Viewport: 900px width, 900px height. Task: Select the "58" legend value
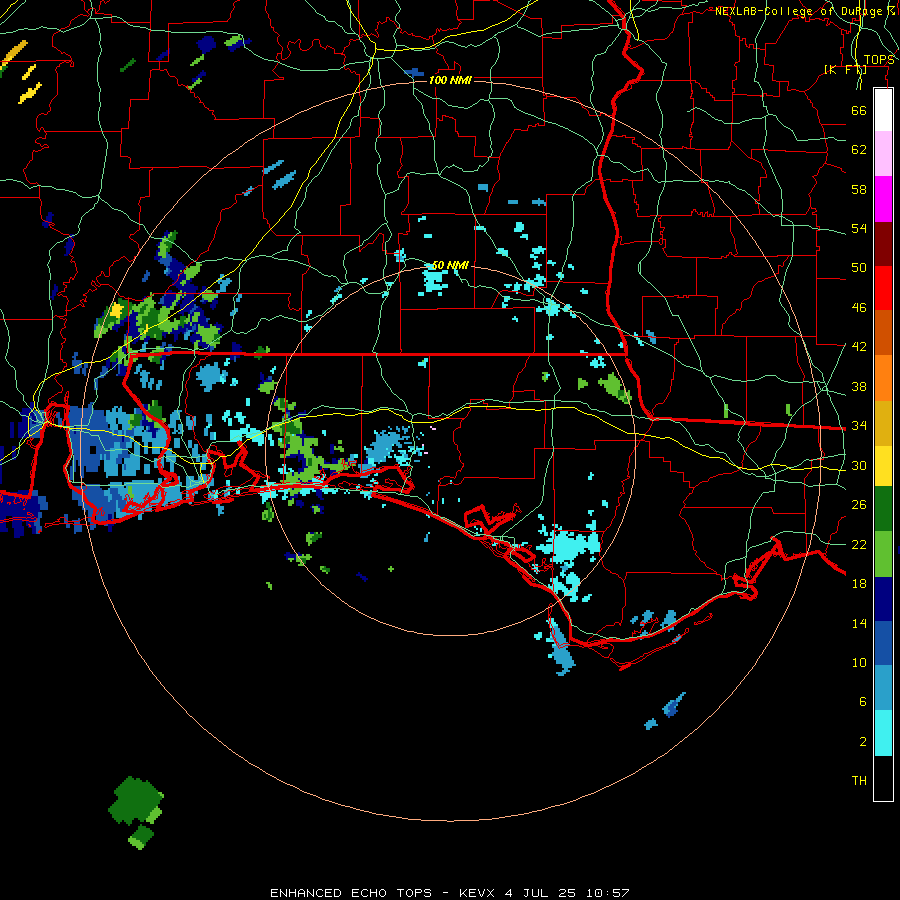click(x=859, y=189)
